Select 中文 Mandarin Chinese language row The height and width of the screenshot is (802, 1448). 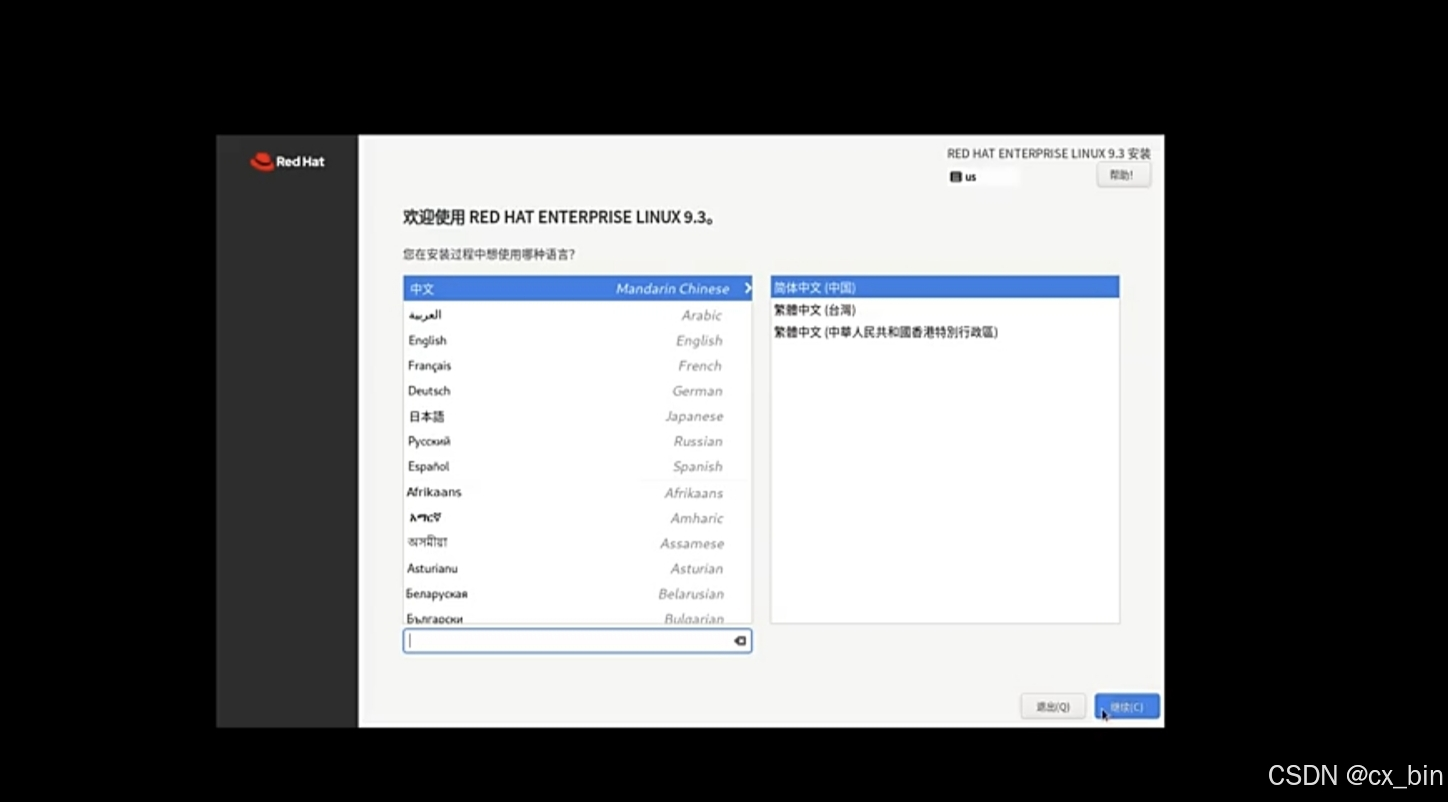578,288
